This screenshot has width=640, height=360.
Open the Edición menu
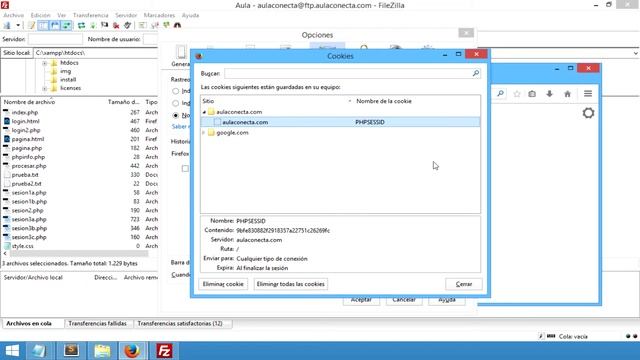(40, 15)
